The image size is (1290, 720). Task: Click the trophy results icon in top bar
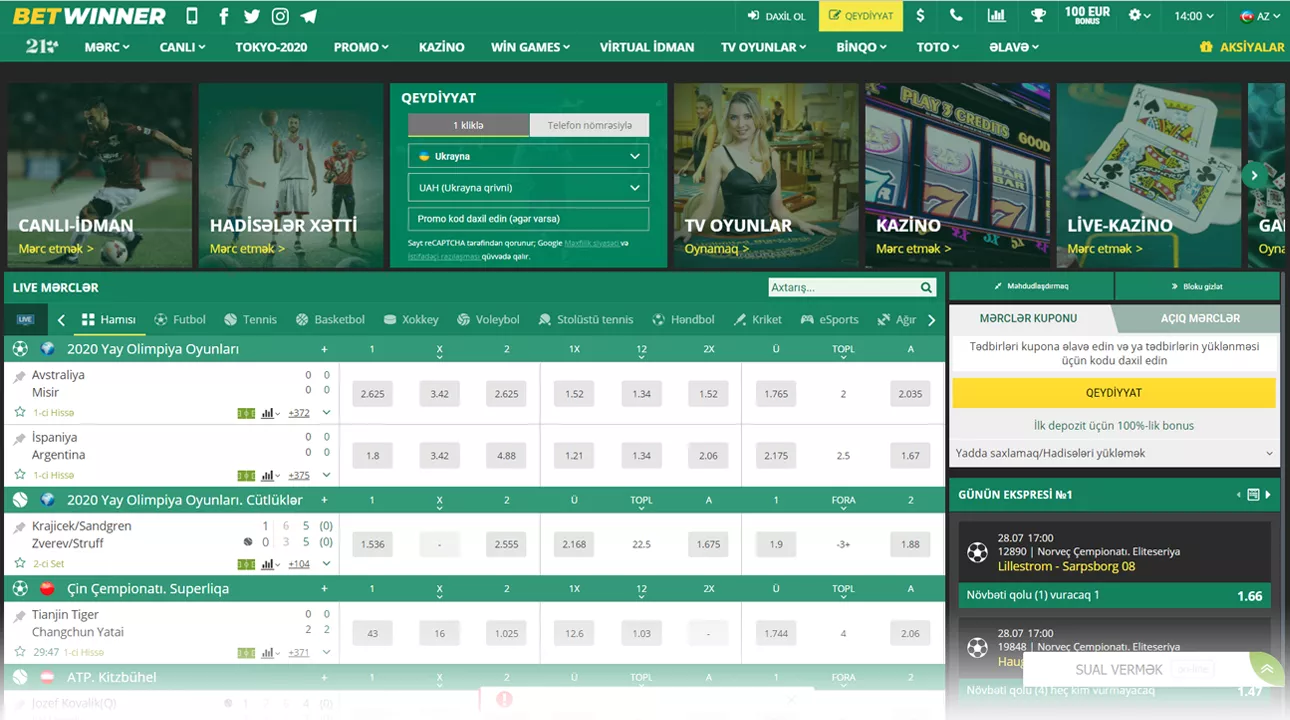tap(1037, 16)
